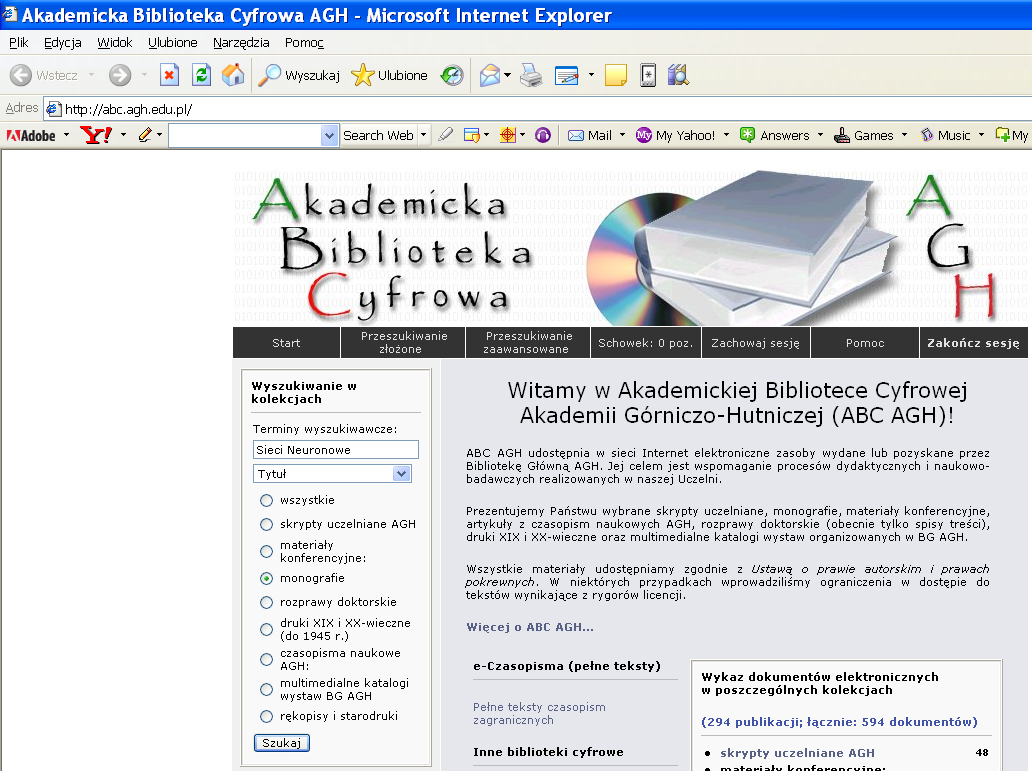Open the Search Web dropdown arrow
The image size is (1032, 771).
424,135
